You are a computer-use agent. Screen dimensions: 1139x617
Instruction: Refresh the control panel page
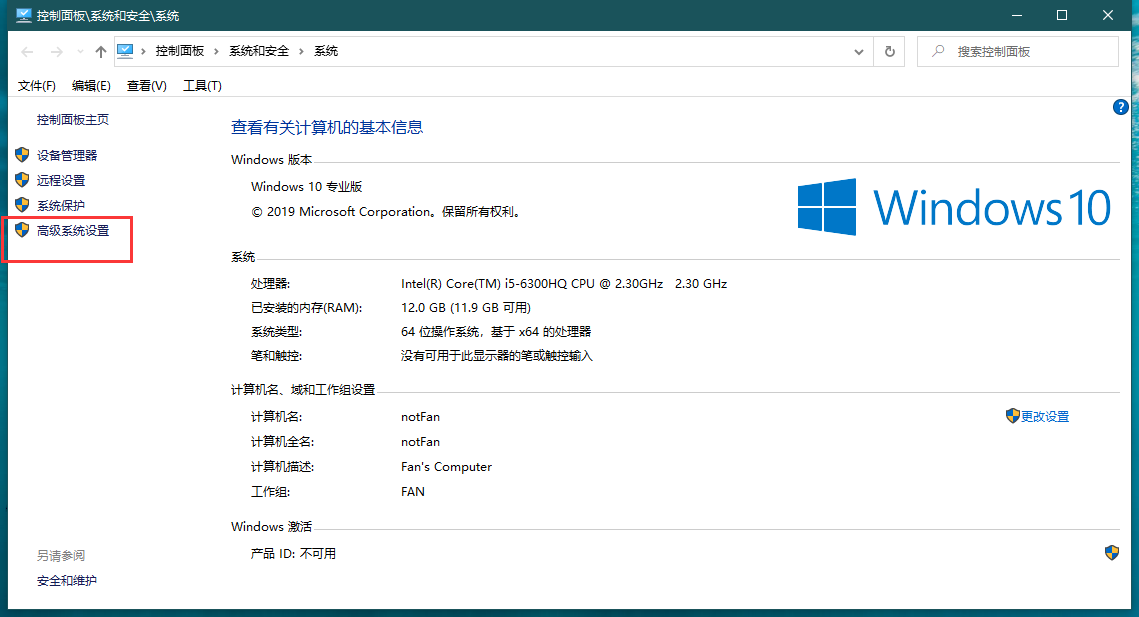click(889, 52)
